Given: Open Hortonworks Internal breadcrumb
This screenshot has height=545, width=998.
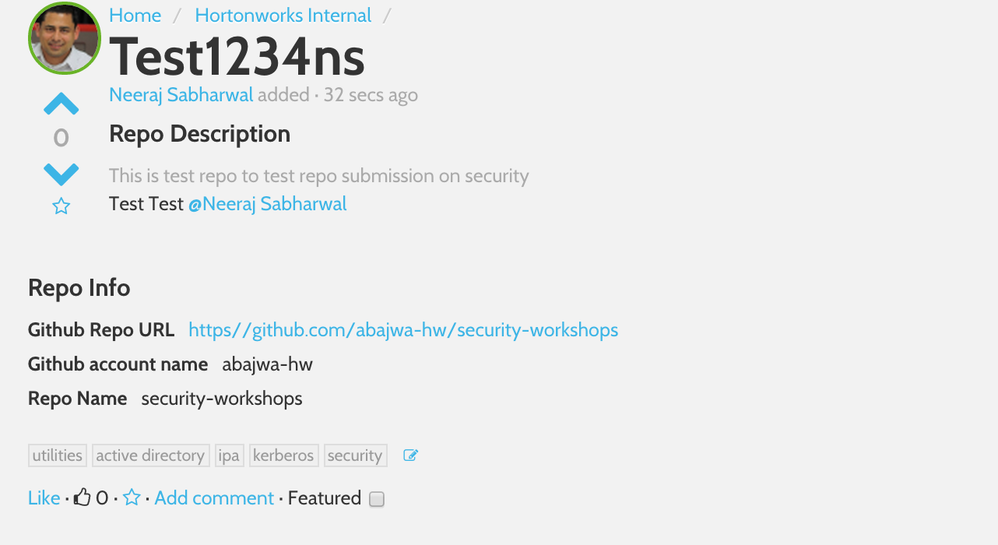Looking at the screenshot, I should pyautogui.click(x=283, y=15).
